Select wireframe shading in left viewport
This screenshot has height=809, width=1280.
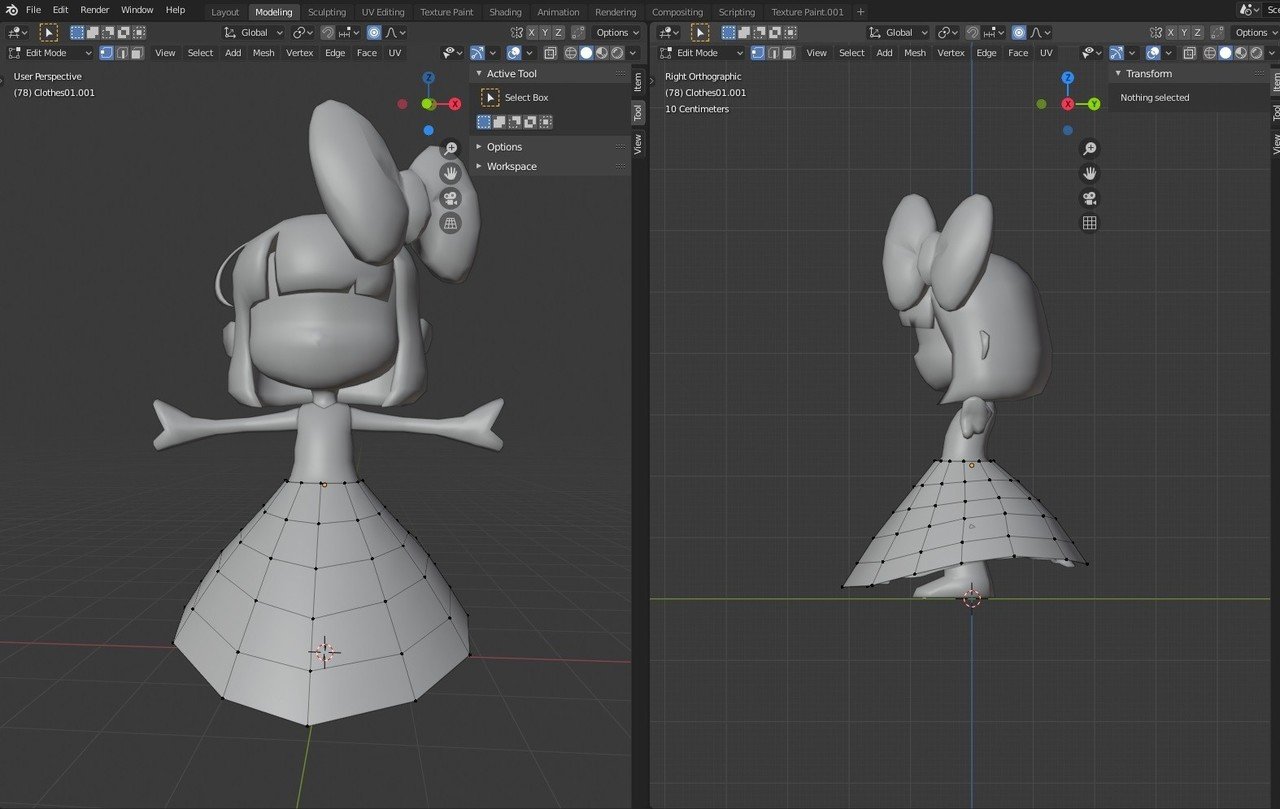coord(571,53)
